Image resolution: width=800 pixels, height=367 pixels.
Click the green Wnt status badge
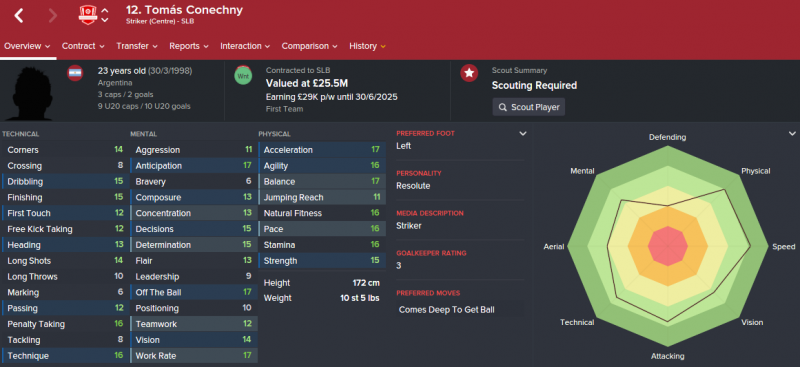pos(243,75)
